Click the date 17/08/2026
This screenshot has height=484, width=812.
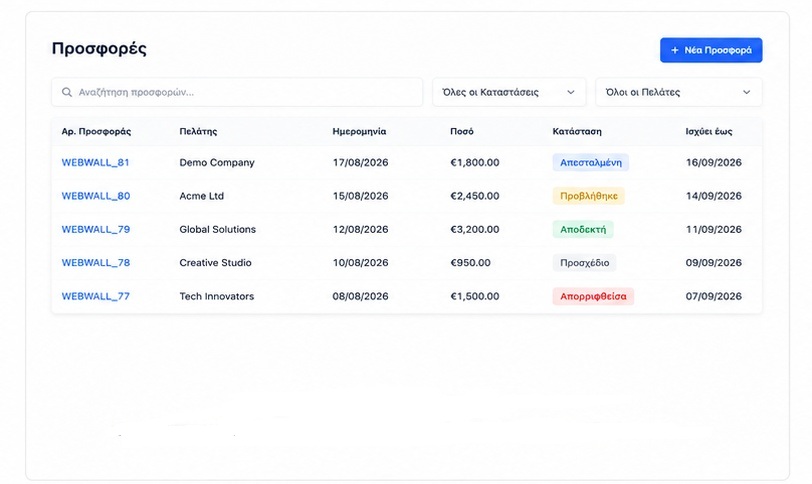(360, 163)
